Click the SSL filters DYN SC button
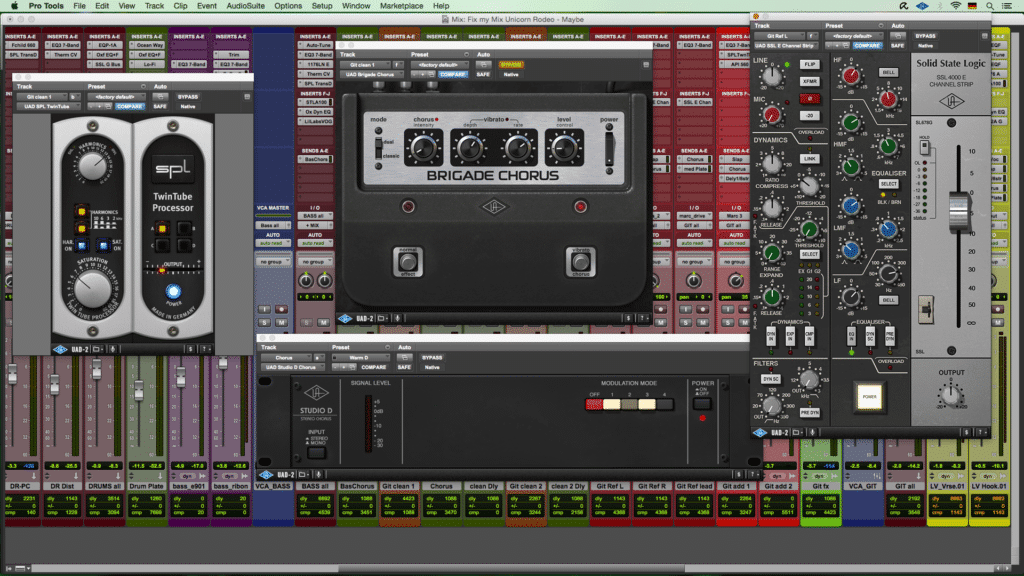 [x=771, y=379]
